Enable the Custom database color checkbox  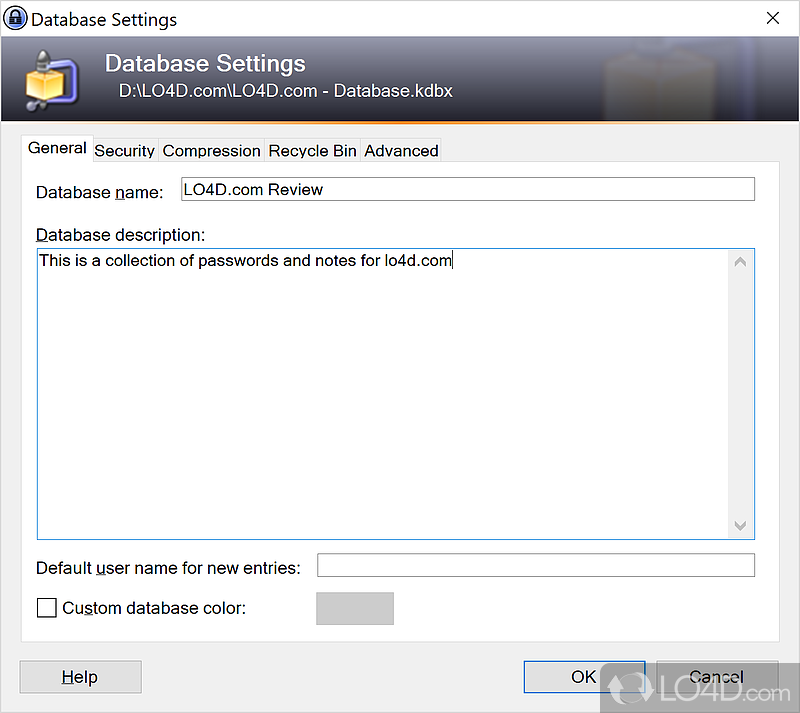tap(46, 608)
